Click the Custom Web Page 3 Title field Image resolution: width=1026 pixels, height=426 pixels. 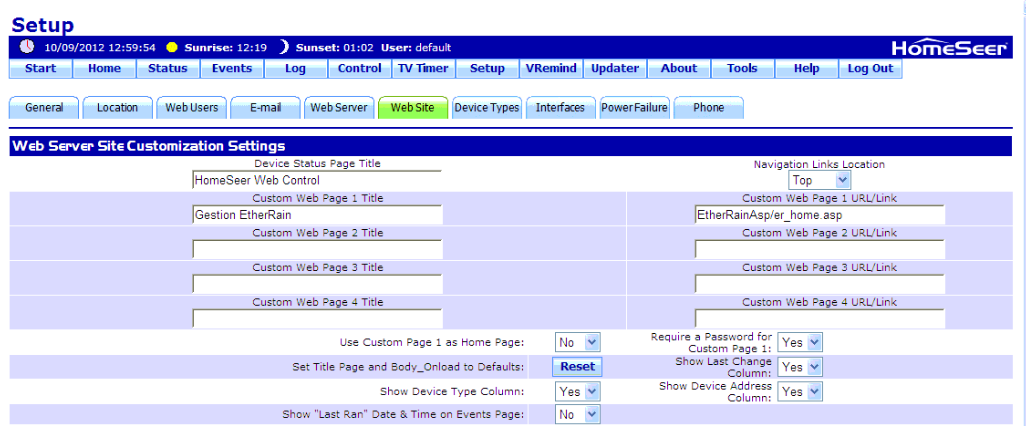click(x=317, y=284)
